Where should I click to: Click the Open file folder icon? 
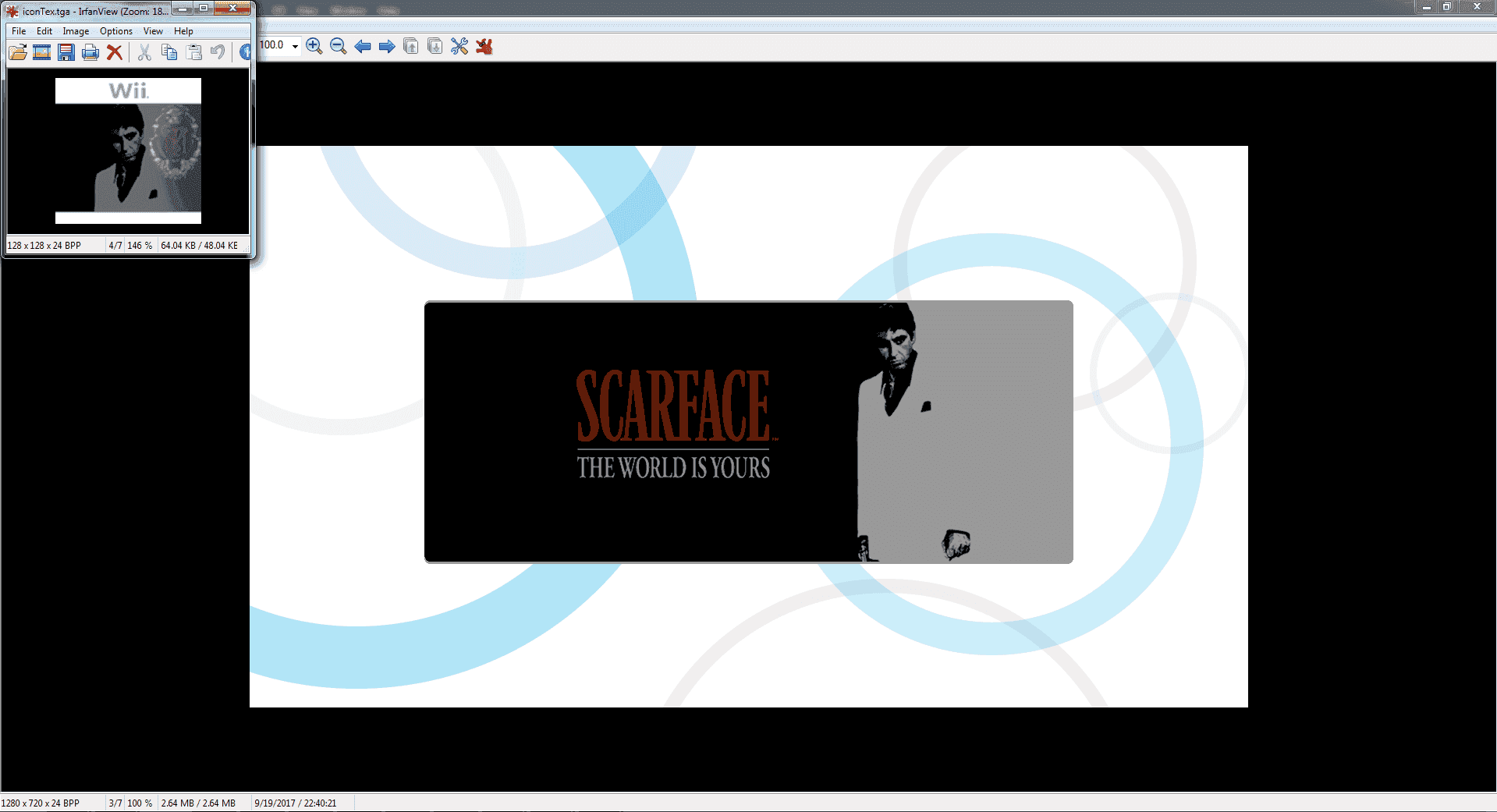pyautogui.click(x=18, y=52)
